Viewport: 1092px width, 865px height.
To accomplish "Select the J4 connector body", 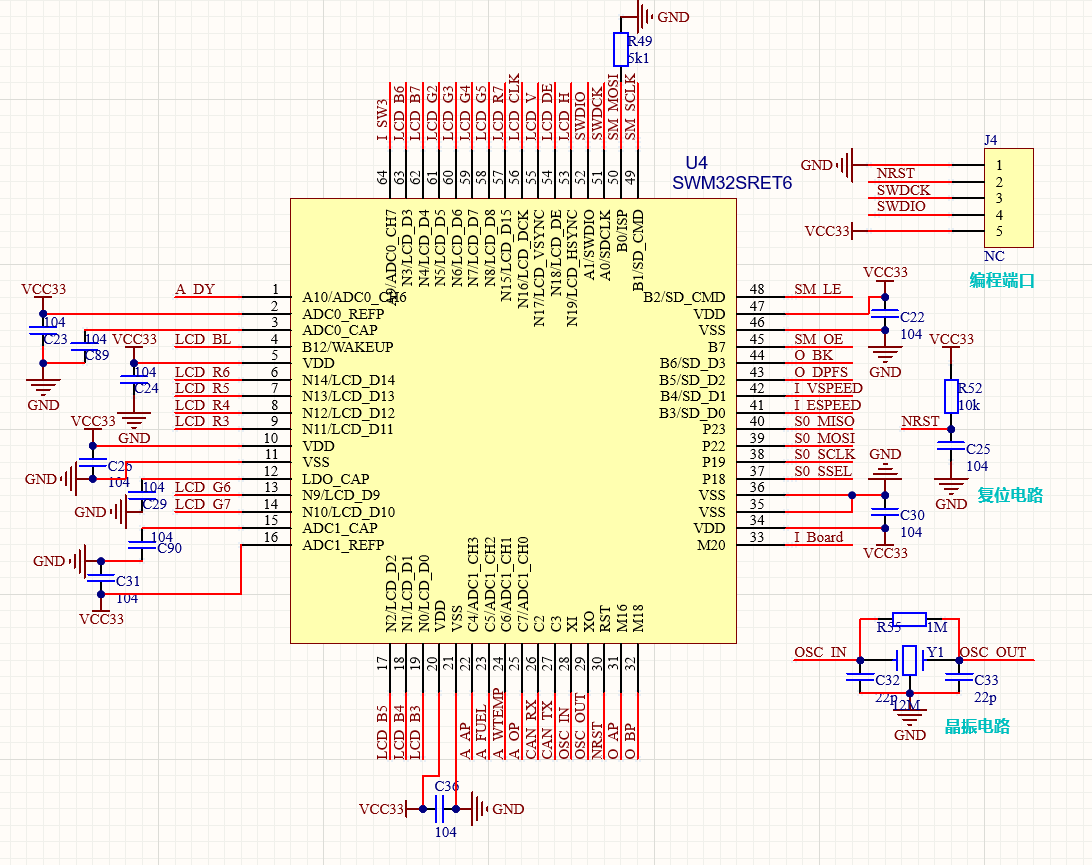I will tap(1008, 198).
